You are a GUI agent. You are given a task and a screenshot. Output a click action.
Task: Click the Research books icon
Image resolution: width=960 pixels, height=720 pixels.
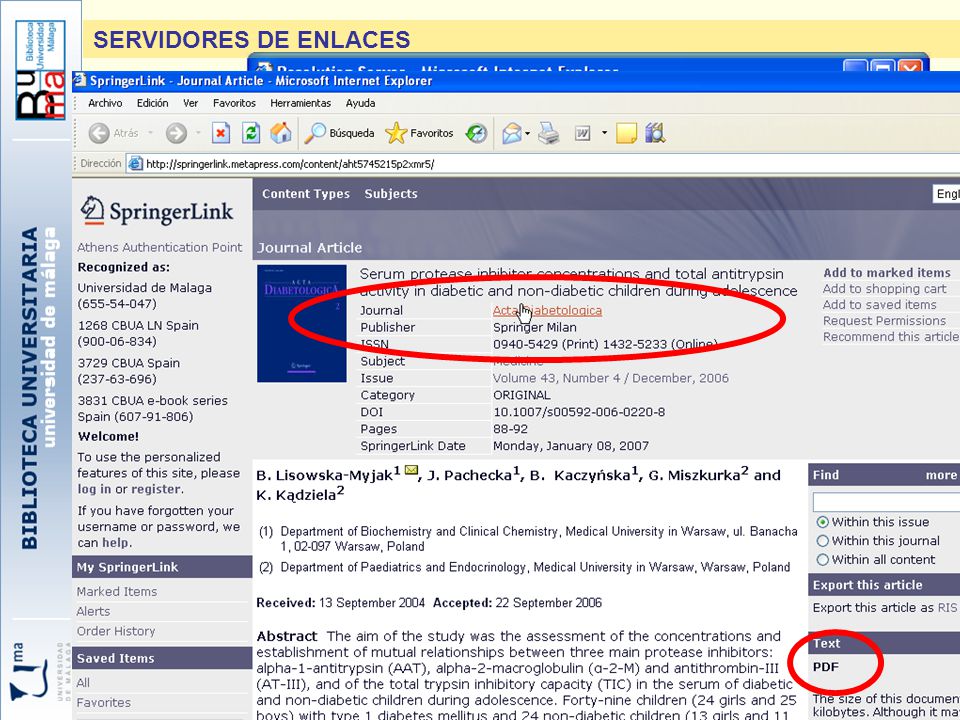point(655,133)
